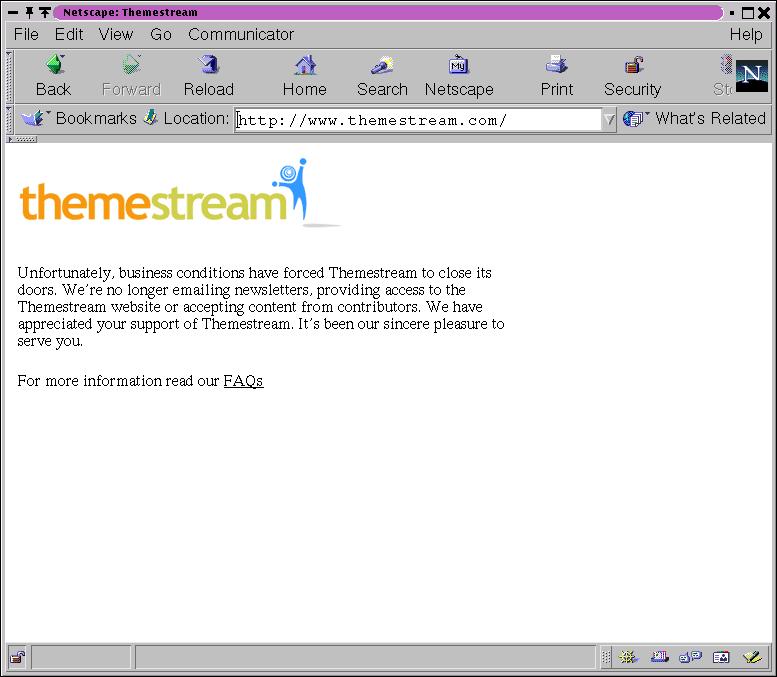Open the Communicator menu
The height and width of the screenshot is (677, 777).
[x=241, y=34]
